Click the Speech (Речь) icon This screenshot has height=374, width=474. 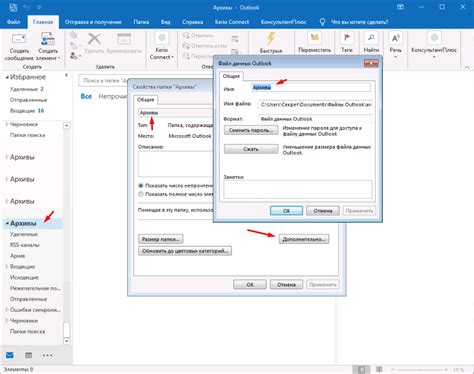[x=396, y=38]
